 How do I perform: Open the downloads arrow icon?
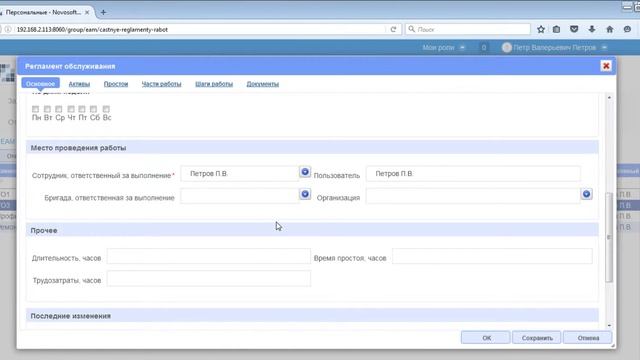[591, 29]
